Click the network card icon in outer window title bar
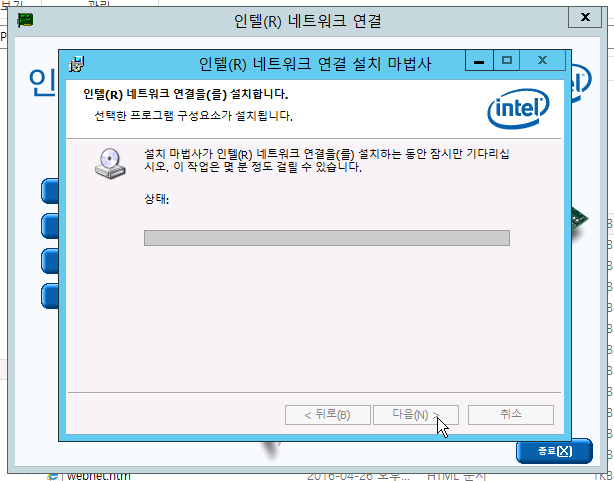Screen dimensions: 614x481 coord(25,20)
